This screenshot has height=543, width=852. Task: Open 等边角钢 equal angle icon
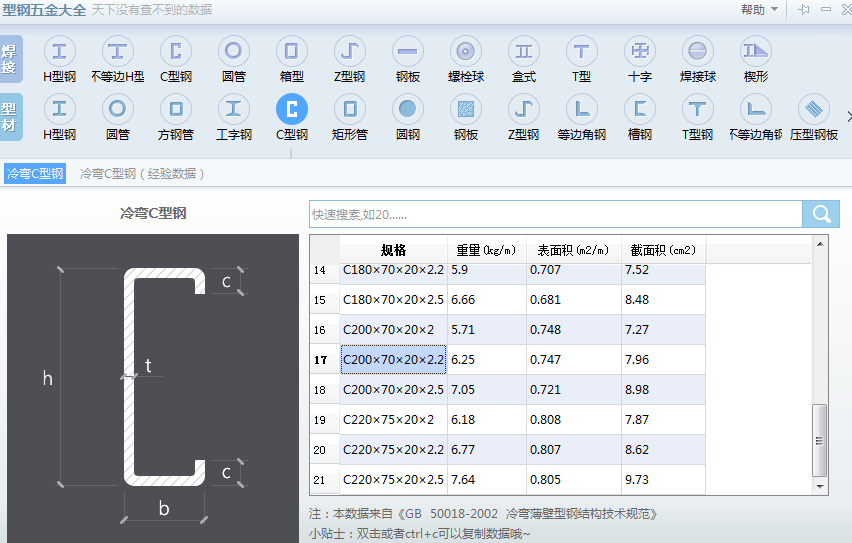tap(581, 109)
